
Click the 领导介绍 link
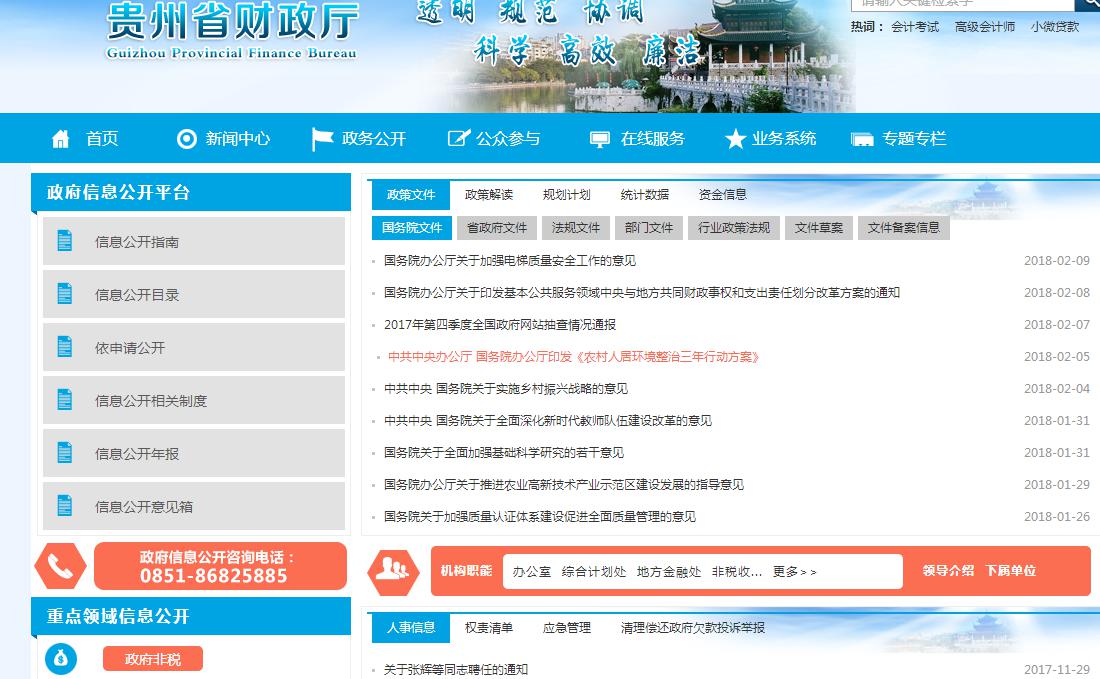948,571
